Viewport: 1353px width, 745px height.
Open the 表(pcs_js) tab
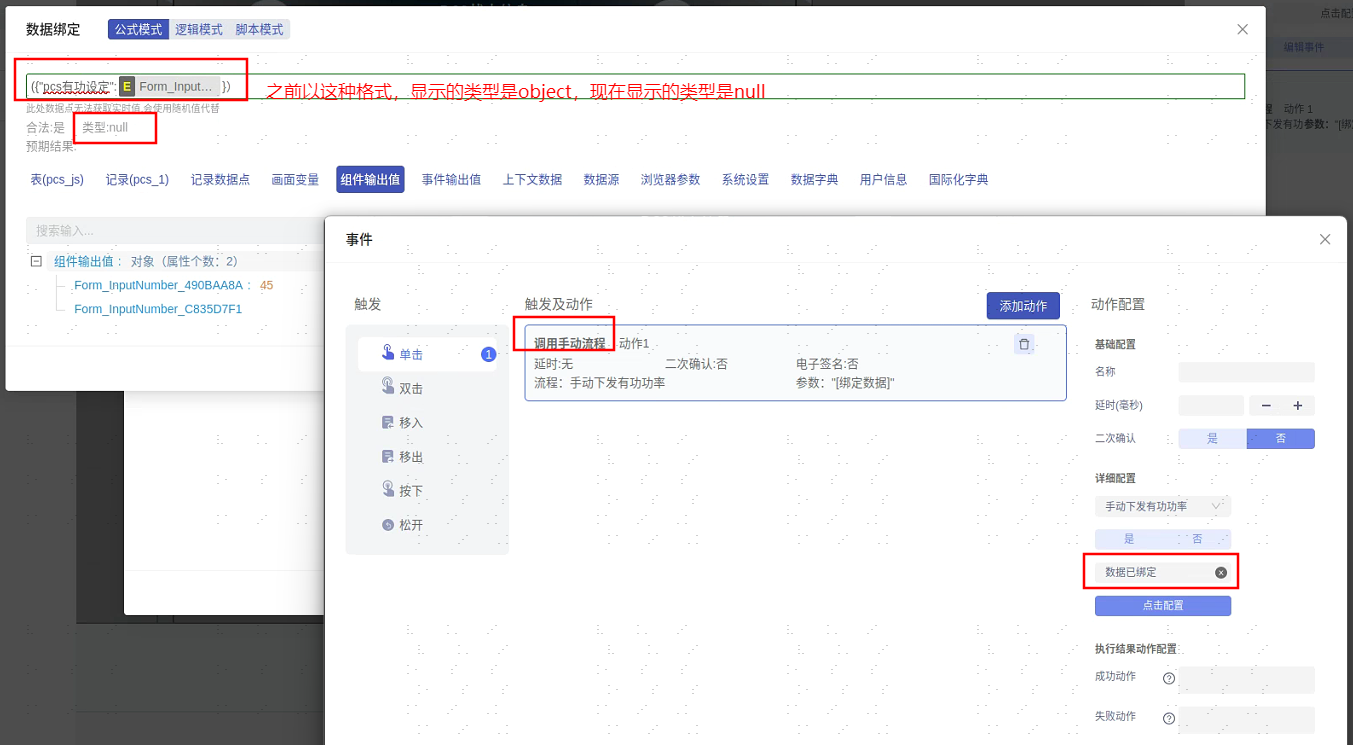[x=57, y=179]
